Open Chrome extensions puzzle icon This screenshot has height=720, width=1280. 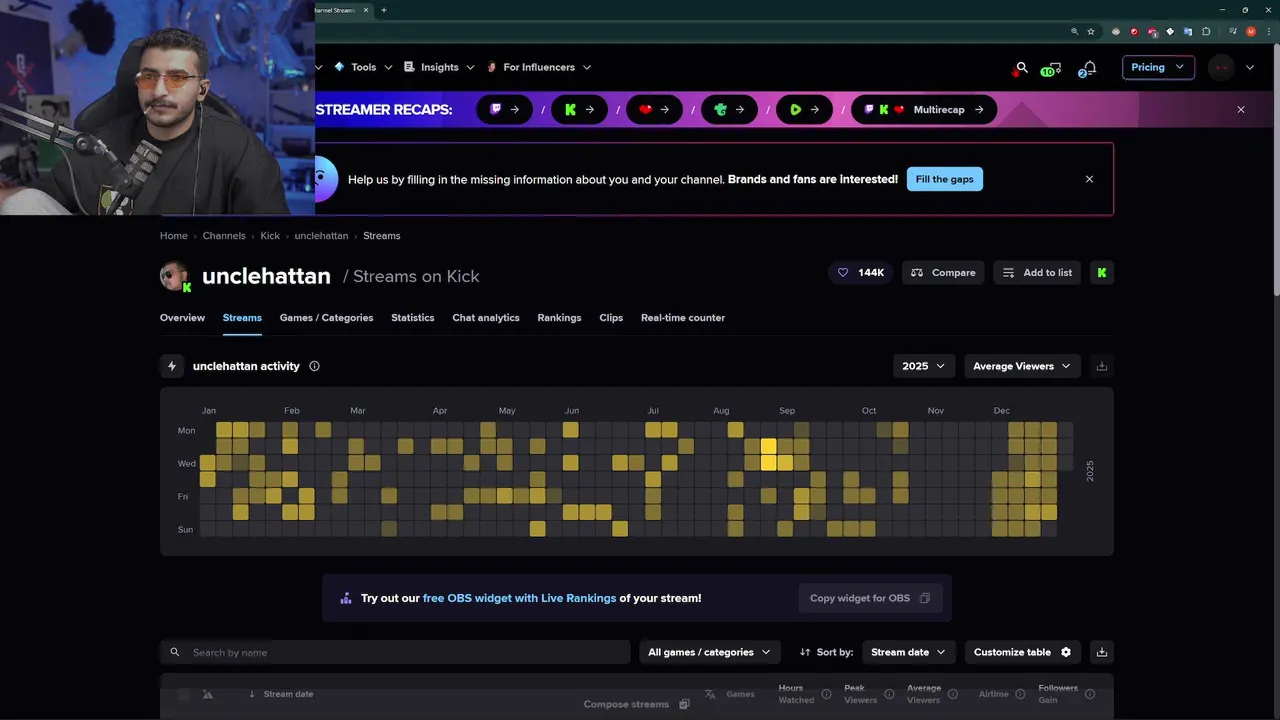(x=1206, y=31)
